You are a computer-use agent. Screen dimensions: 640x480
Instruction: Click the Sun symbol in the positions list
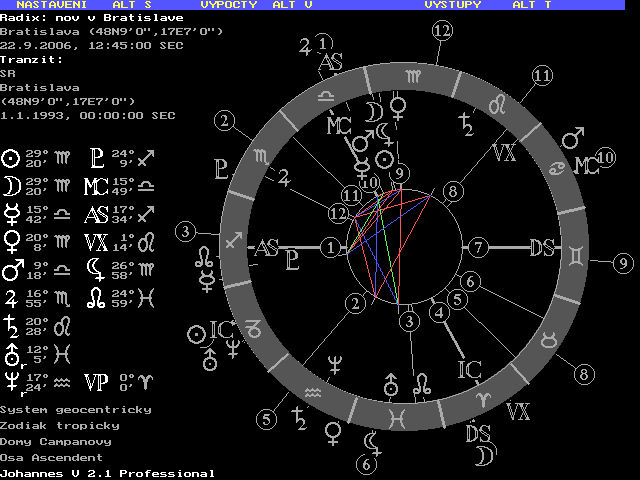pyautogui.click(x=10, y=158)
